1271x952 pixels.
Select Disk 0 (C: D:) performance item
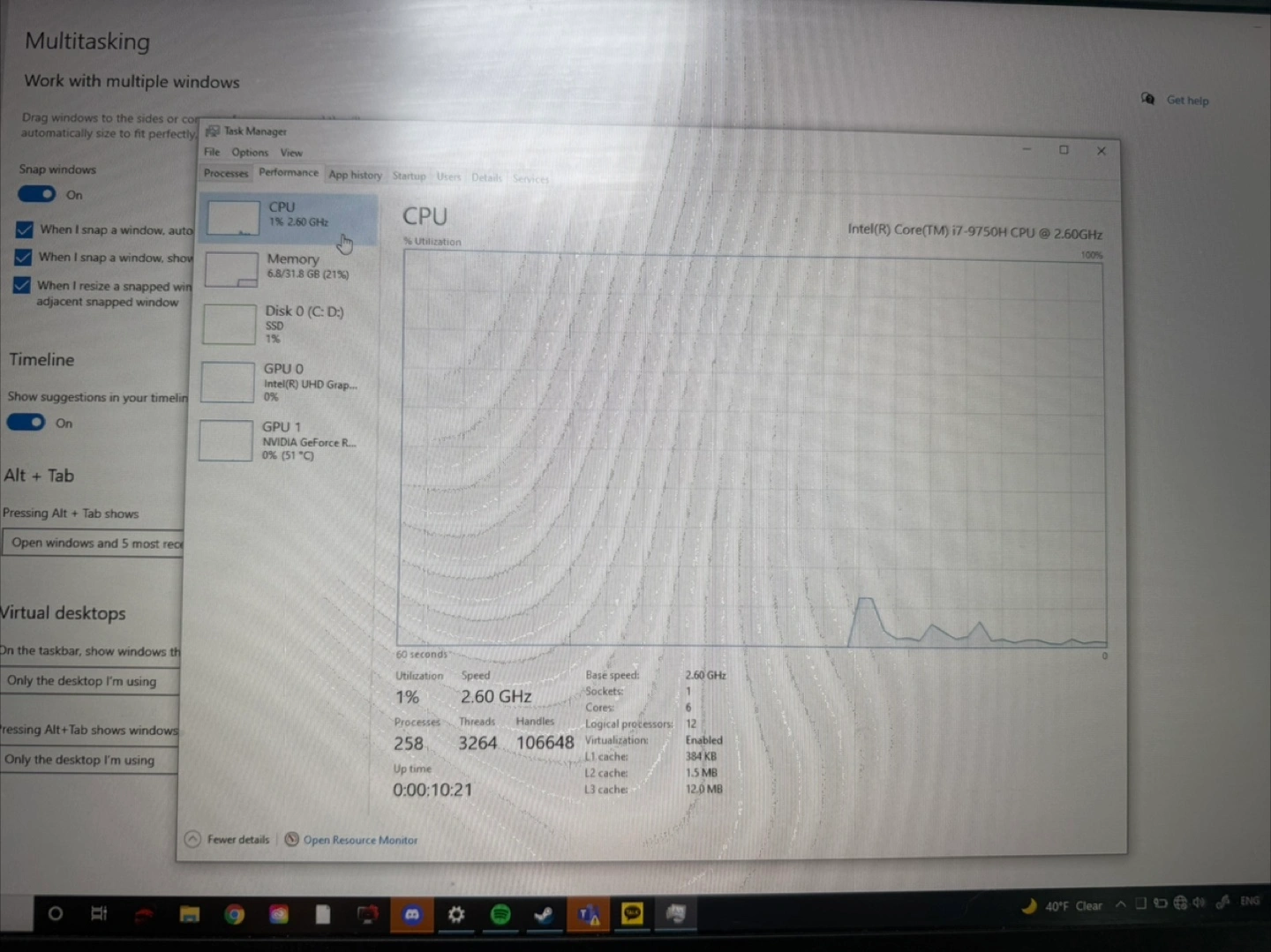[287, 324]
